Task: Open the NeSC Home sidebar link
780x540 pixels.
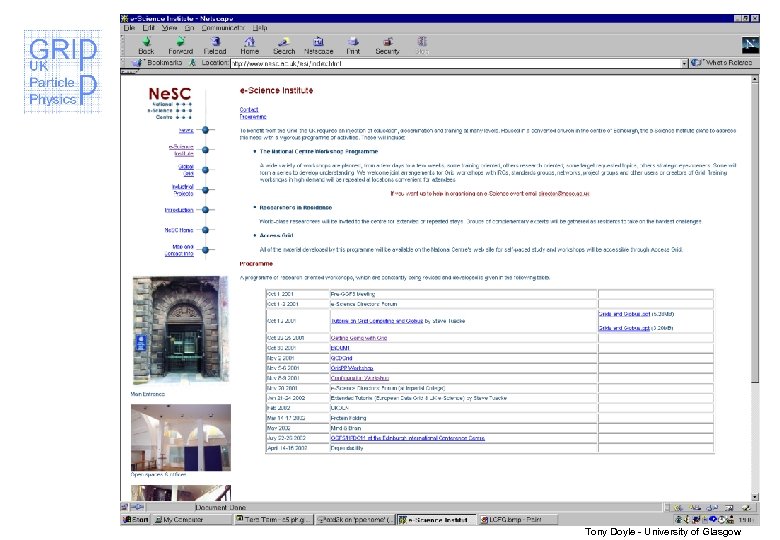Action: (x=179, y=230)
